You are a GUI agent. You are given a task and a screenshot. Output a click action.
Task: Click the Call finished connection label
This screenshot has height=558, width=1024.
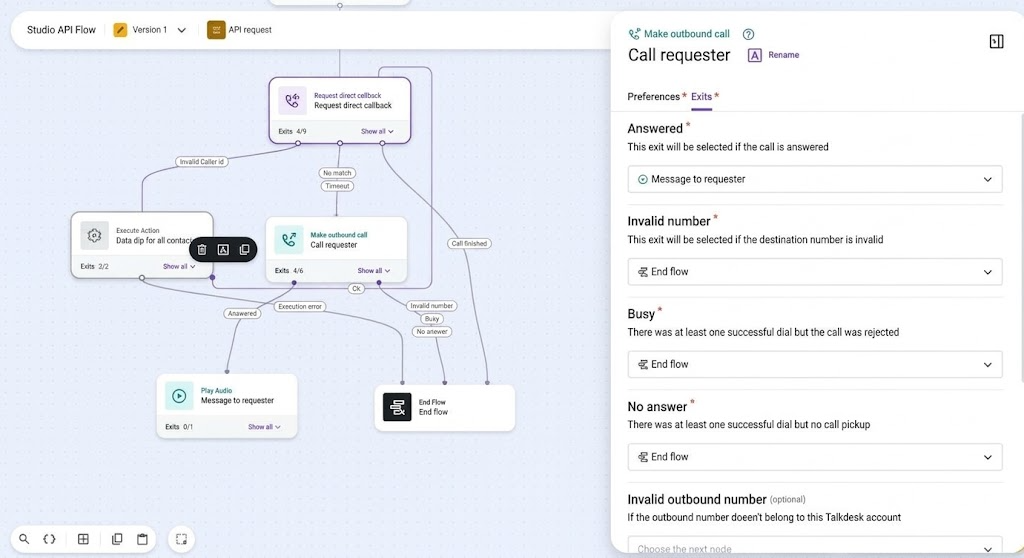pos(469,244)
